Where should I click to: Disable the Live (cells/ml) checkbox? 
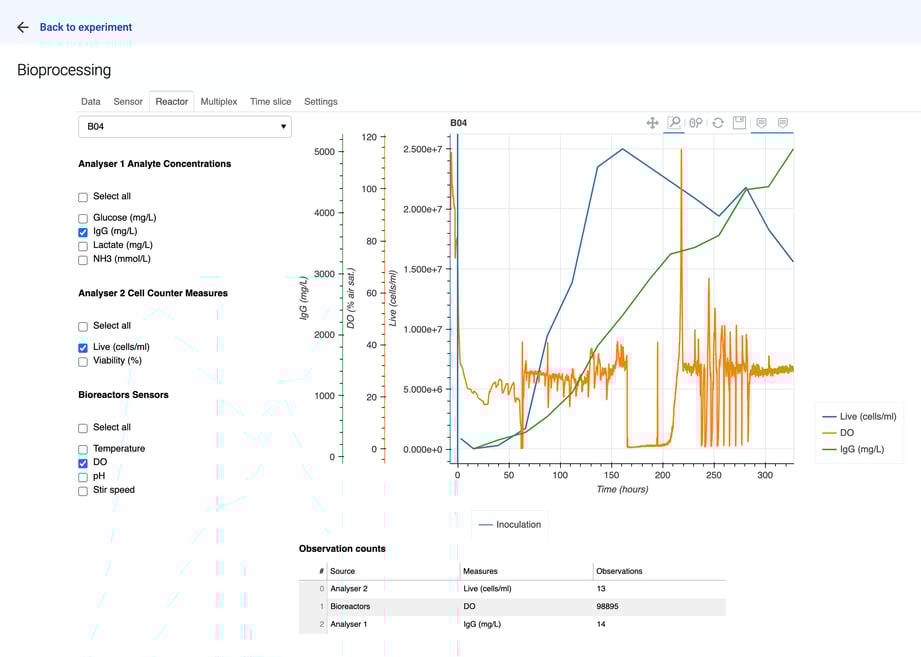click(82, 347)
